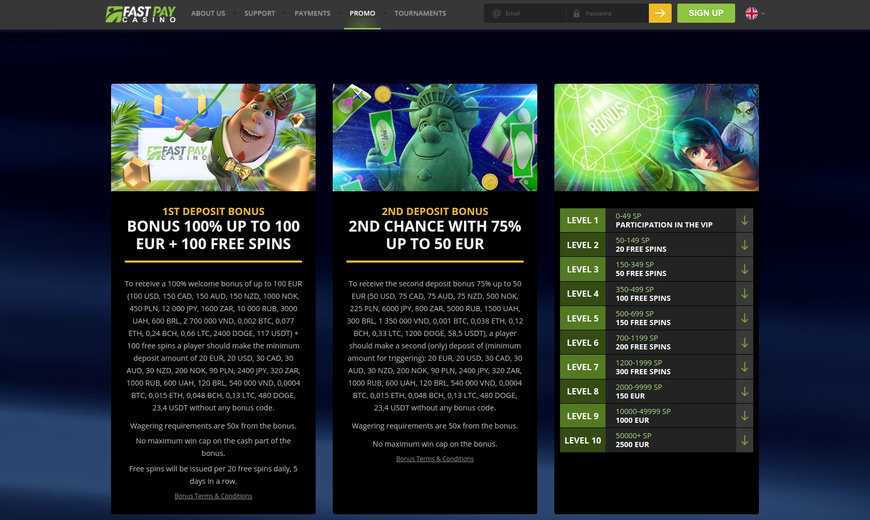The width and height of the screenshot is (870, 520).
Task: Click the 1st deposit bonus leprechaun image
Action: [213, 138]
